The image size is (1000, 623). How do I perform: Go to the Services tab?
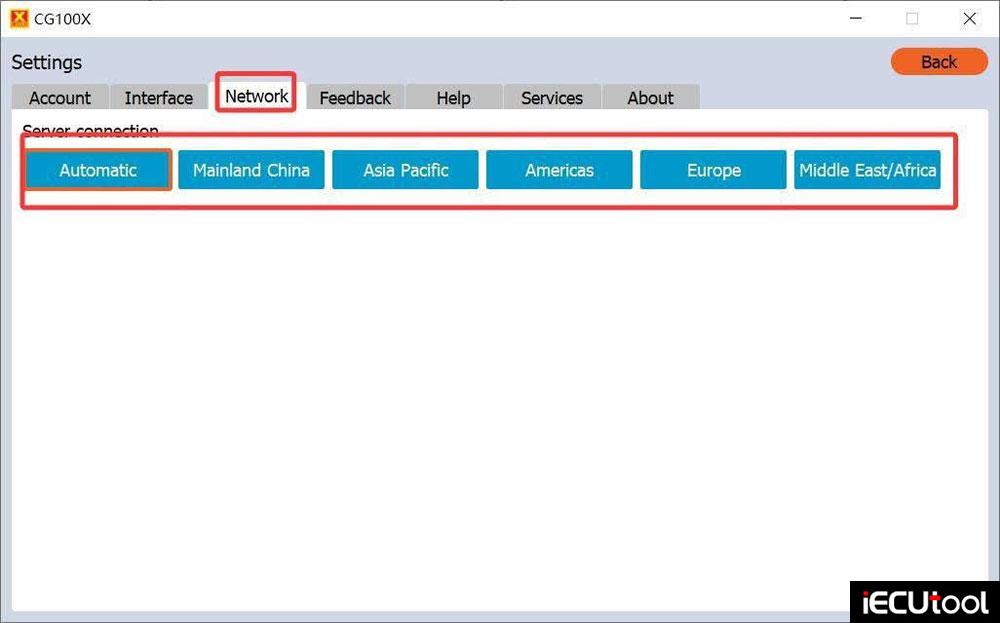[551, 97]
